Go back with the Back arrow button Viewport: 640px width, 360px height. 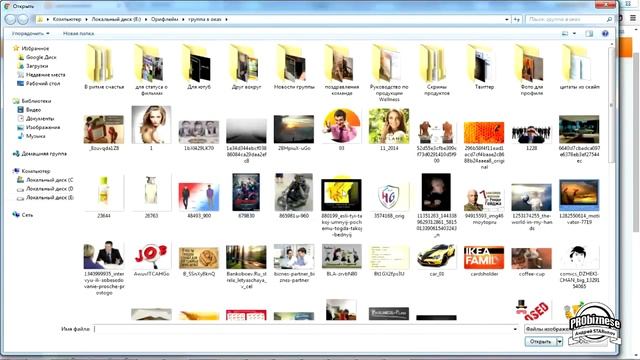coord(11,19)
